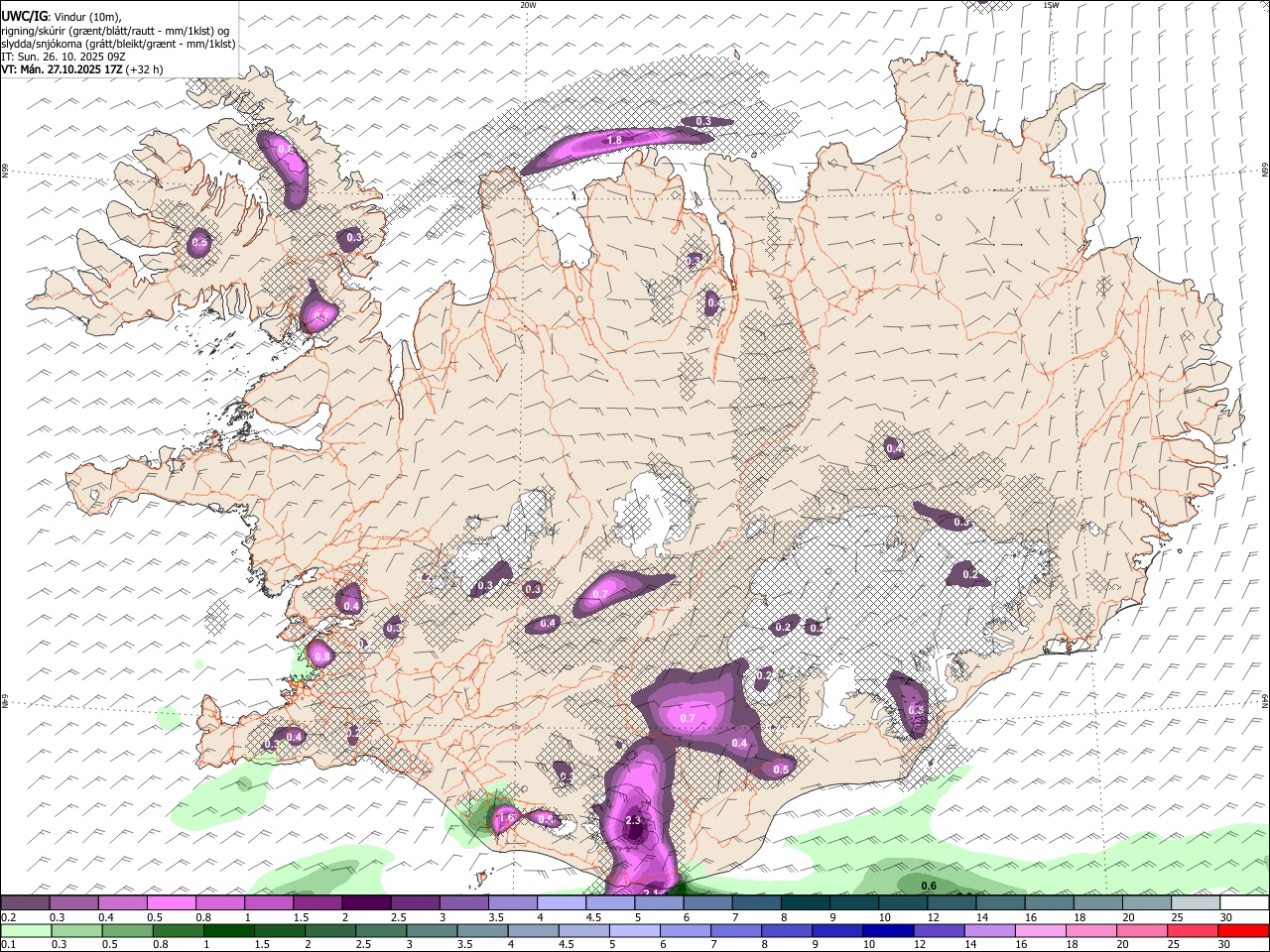Viewport: 1270px width, 952px height.
Task: Select the pure red rain swatch above 30
Action: point(1243,930)
